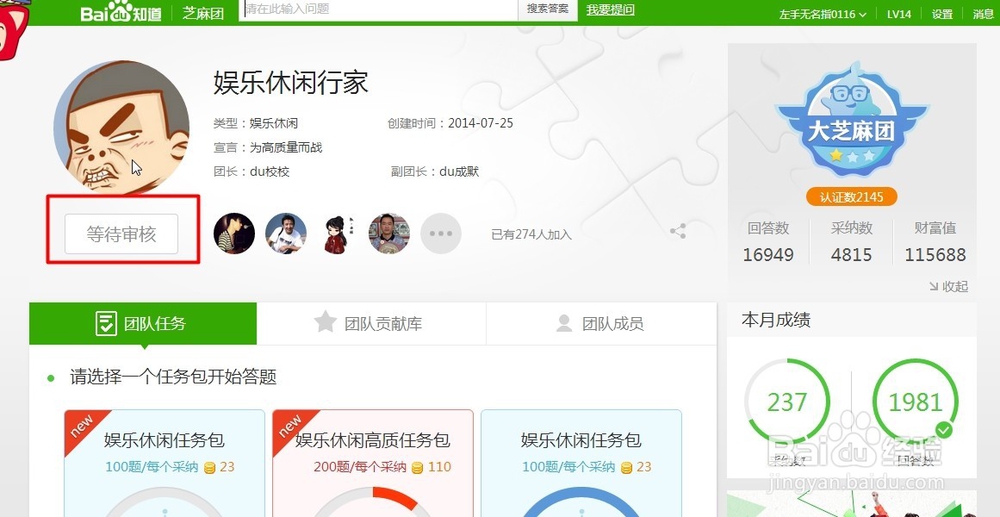1000x517 pixels.
Task: Select the 等待审核 button
Action: pos(121,234)
